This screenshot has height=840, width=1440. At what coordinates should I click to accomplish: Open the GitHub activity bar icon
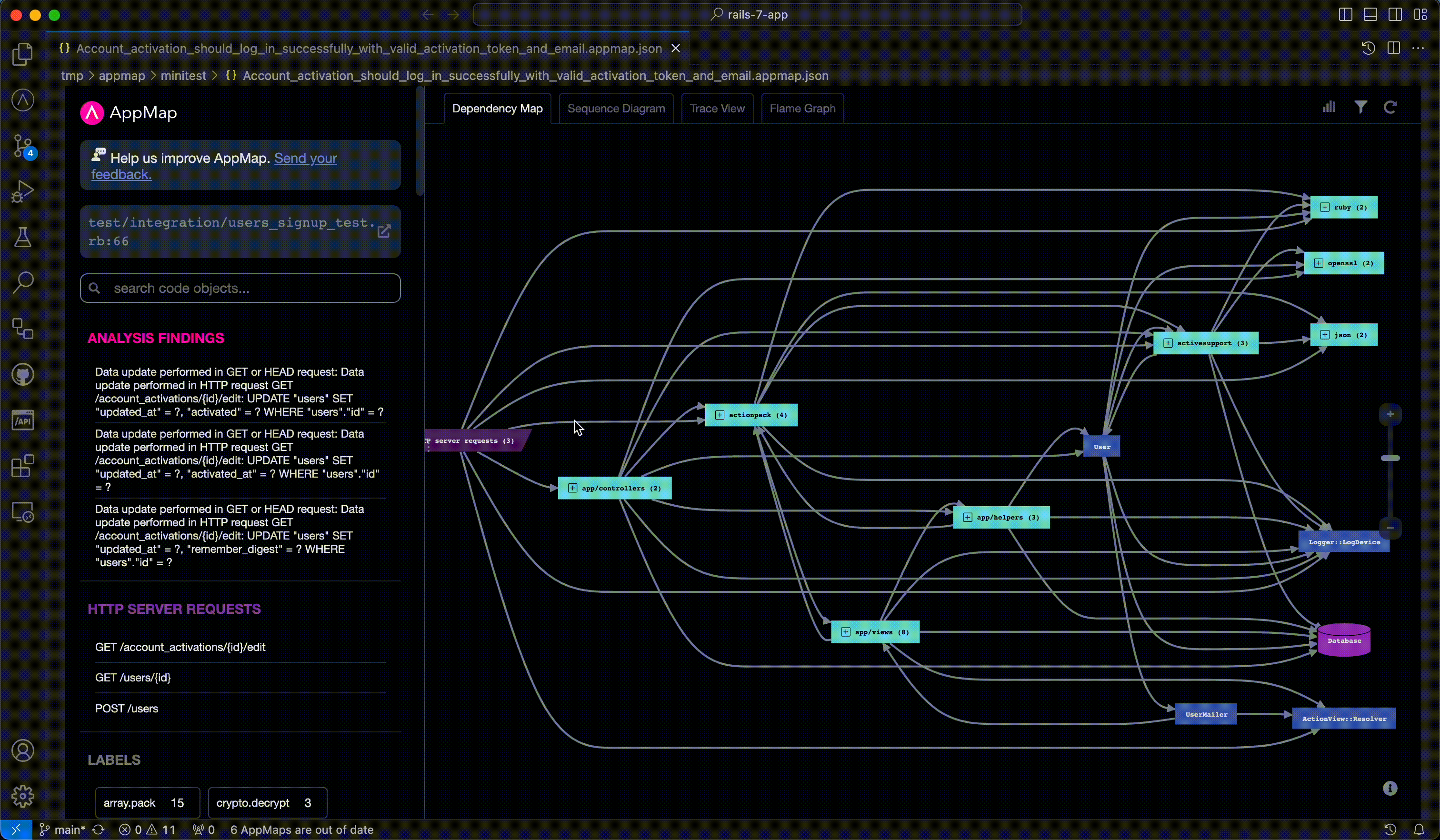[23, 375]
